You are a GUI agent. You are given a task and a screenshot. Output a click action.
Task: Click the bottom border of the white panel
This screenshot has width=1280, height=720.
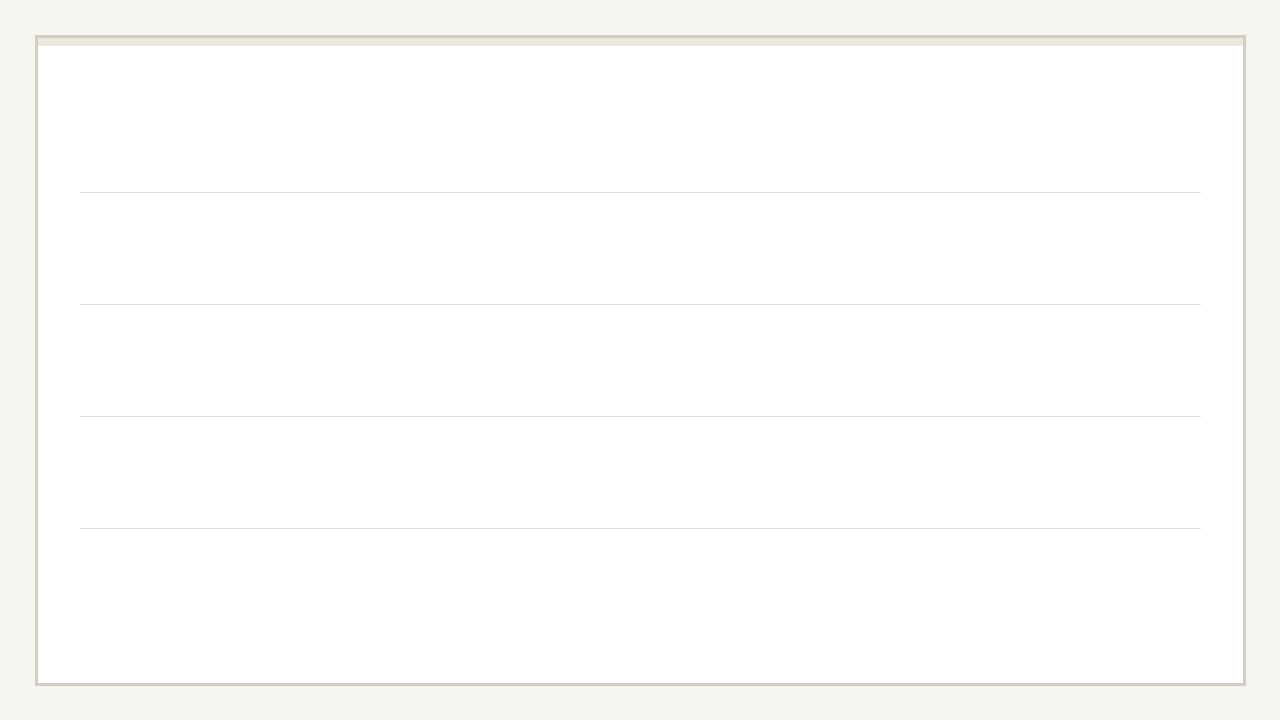(x=640, y=684)
